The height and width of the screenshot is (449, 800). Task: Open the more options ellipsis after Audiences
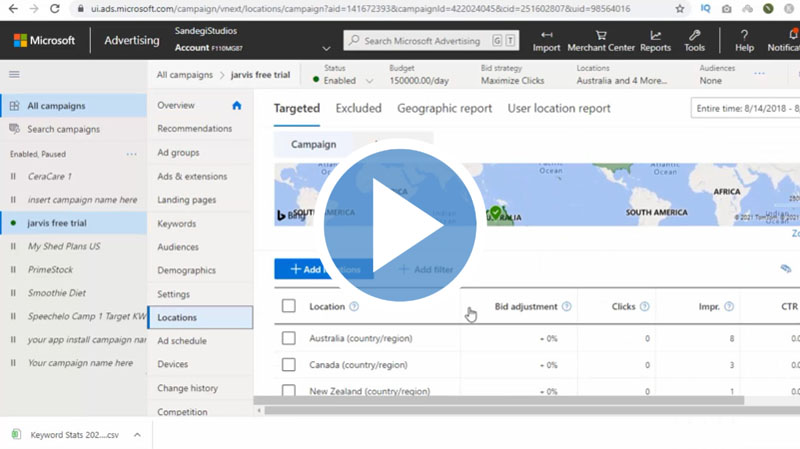(759, 73)
